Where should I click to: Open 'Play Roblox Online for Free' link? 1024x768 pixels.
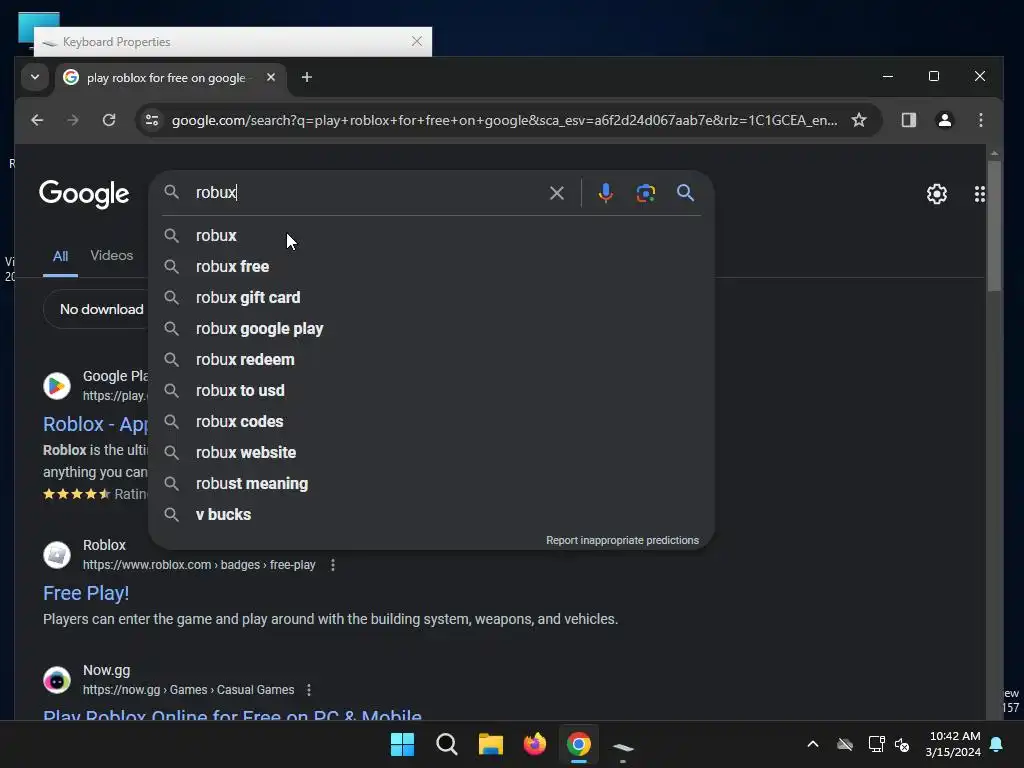click(232, 715)
